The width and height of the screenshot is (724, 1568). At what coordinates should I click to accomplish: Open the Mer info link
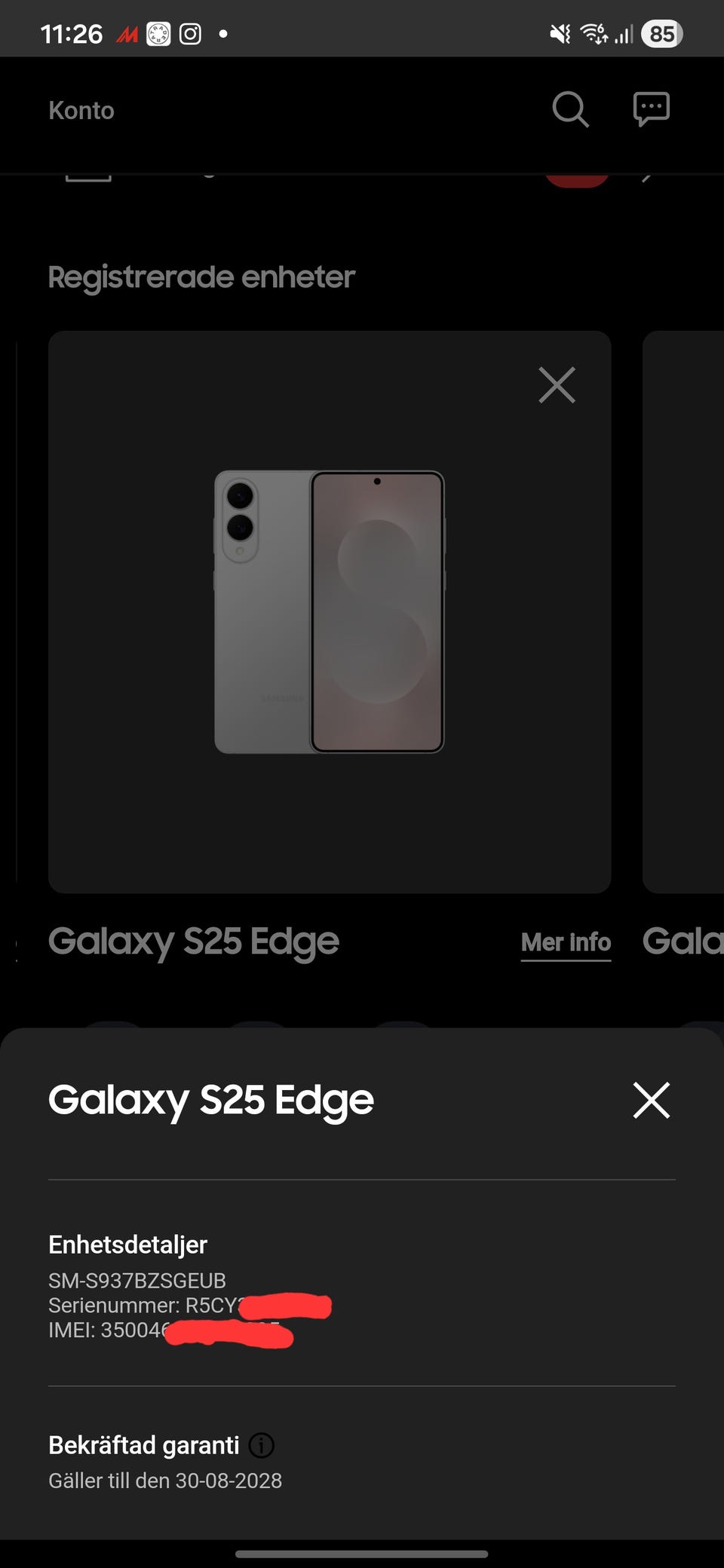coord(566,942)
